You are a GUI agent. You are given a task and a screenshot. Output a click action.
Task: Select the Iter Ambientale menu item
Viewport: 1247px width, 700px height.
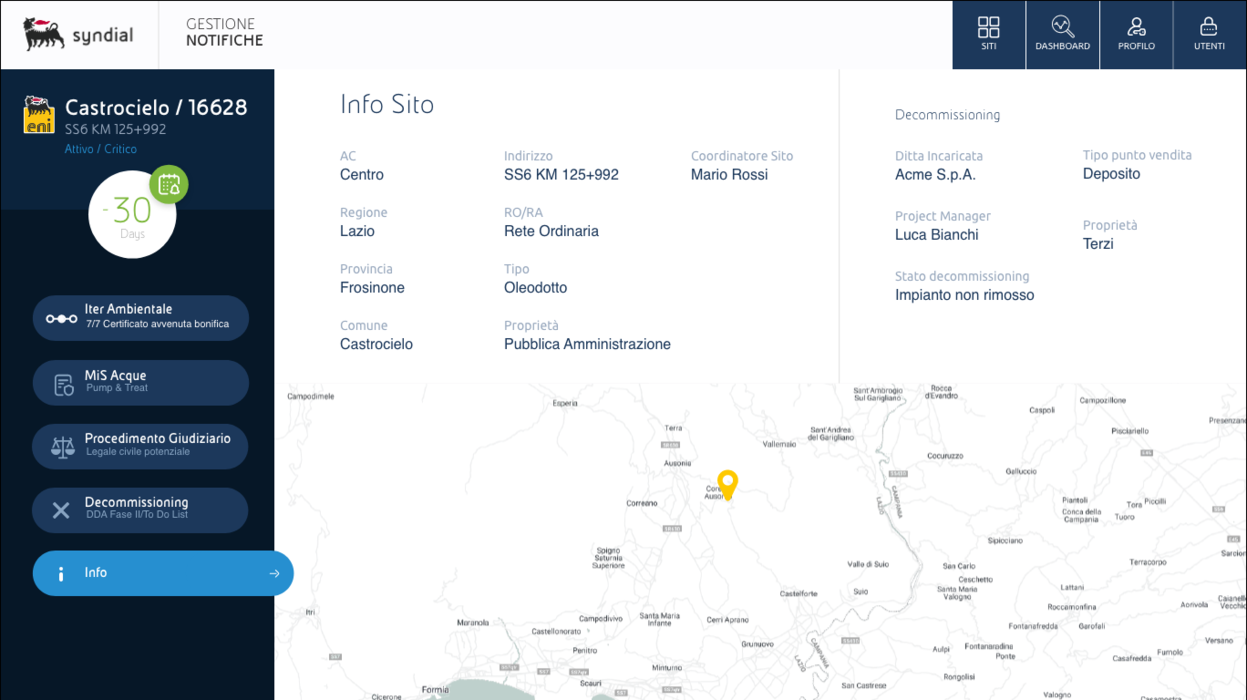pyautogui.click(x=140, y=317)
